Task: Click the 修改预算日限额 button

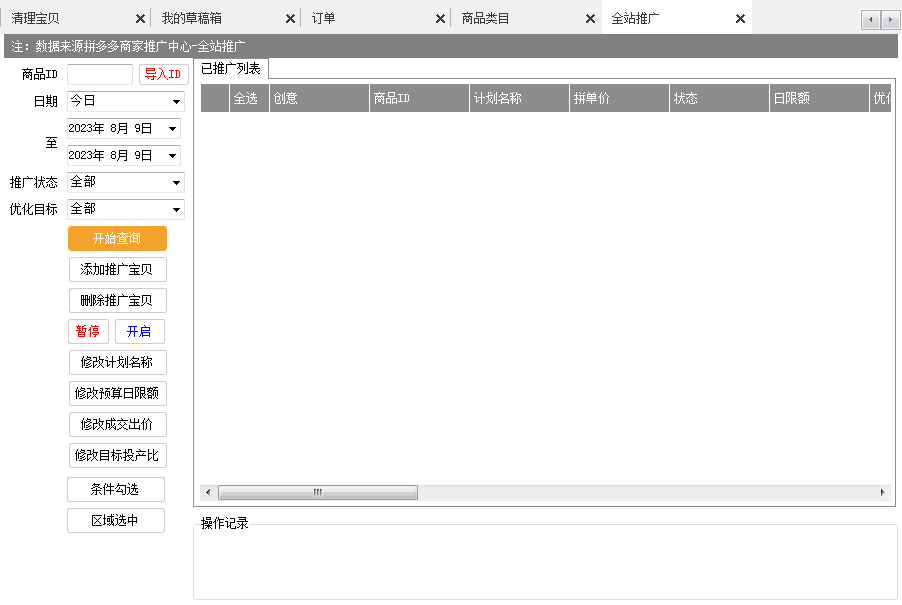Action: (x=117, y=393)
